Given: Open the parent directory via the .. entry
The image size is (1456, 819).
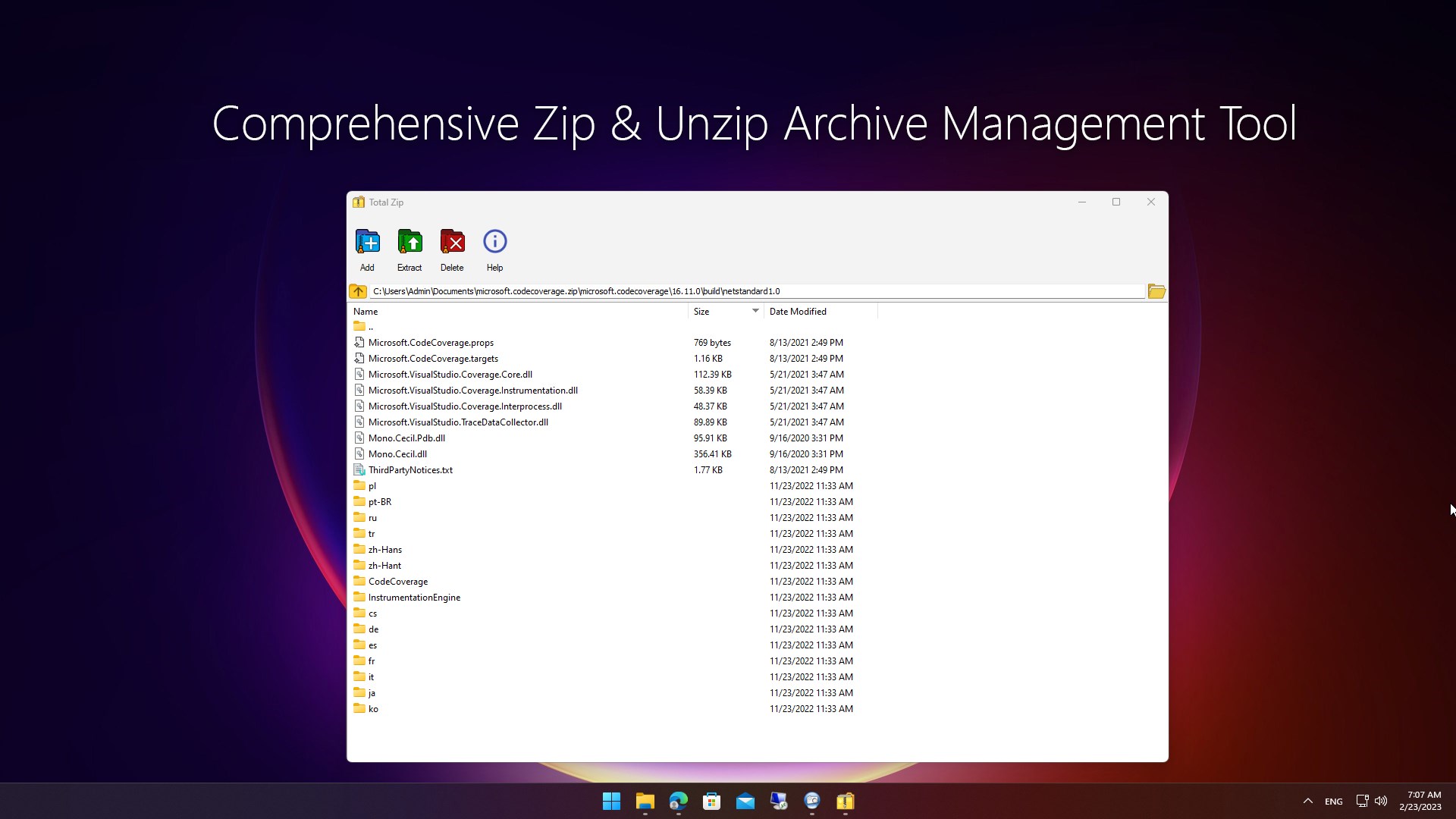Looking at the screenshot, I should point(369,326).
